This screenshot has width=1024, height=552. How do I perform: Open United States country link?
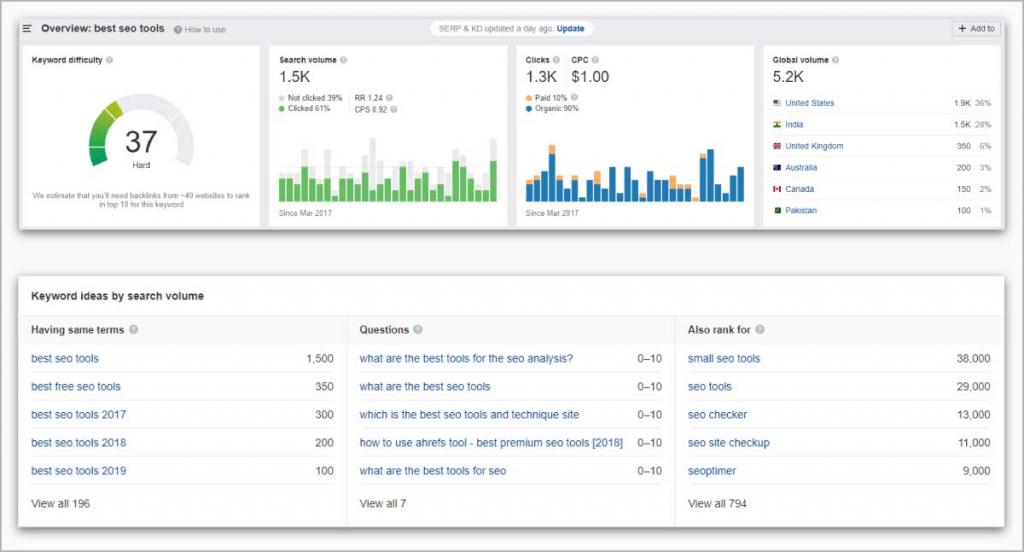point(810,103)
